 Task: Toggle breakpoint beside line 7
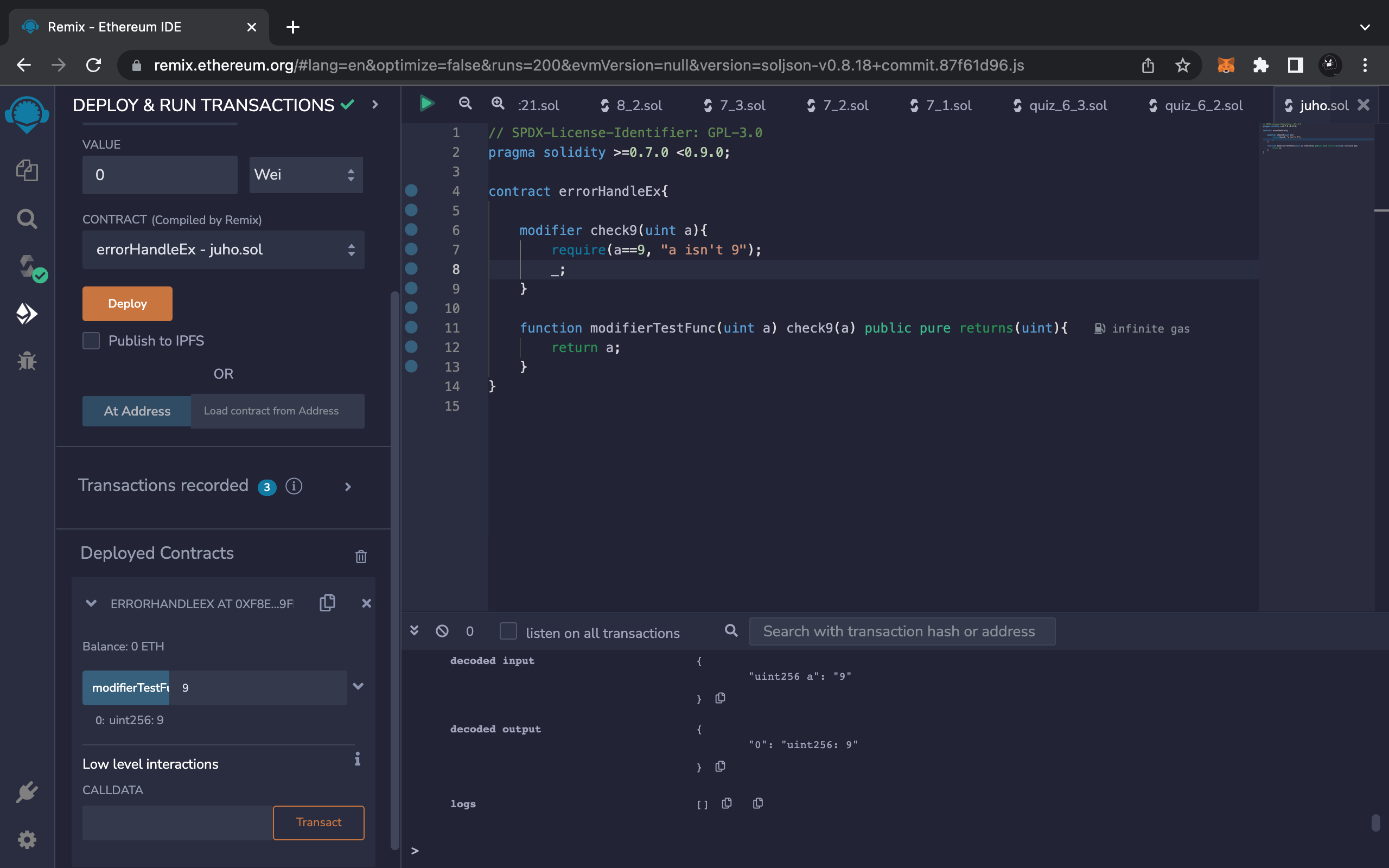[411, 249]
